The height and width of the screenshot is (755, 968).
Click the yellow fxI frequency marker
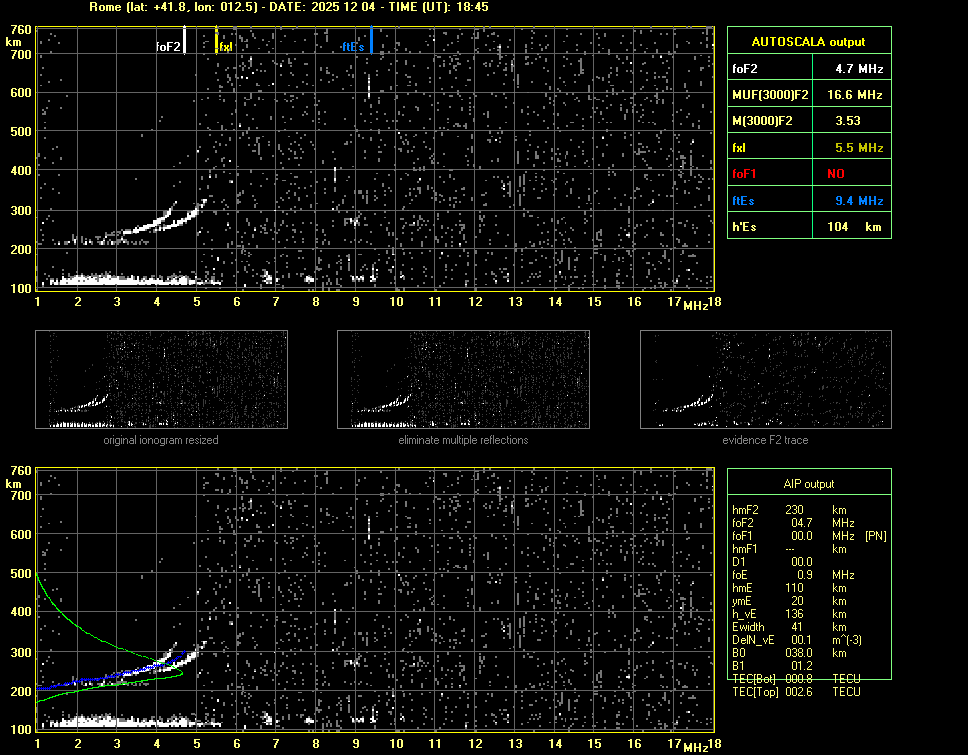[217, 40]
